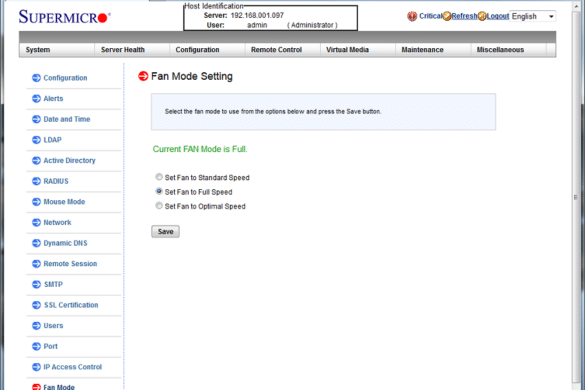
Task: Open the SMTP sidebar link
Action: tap(53, 284)
